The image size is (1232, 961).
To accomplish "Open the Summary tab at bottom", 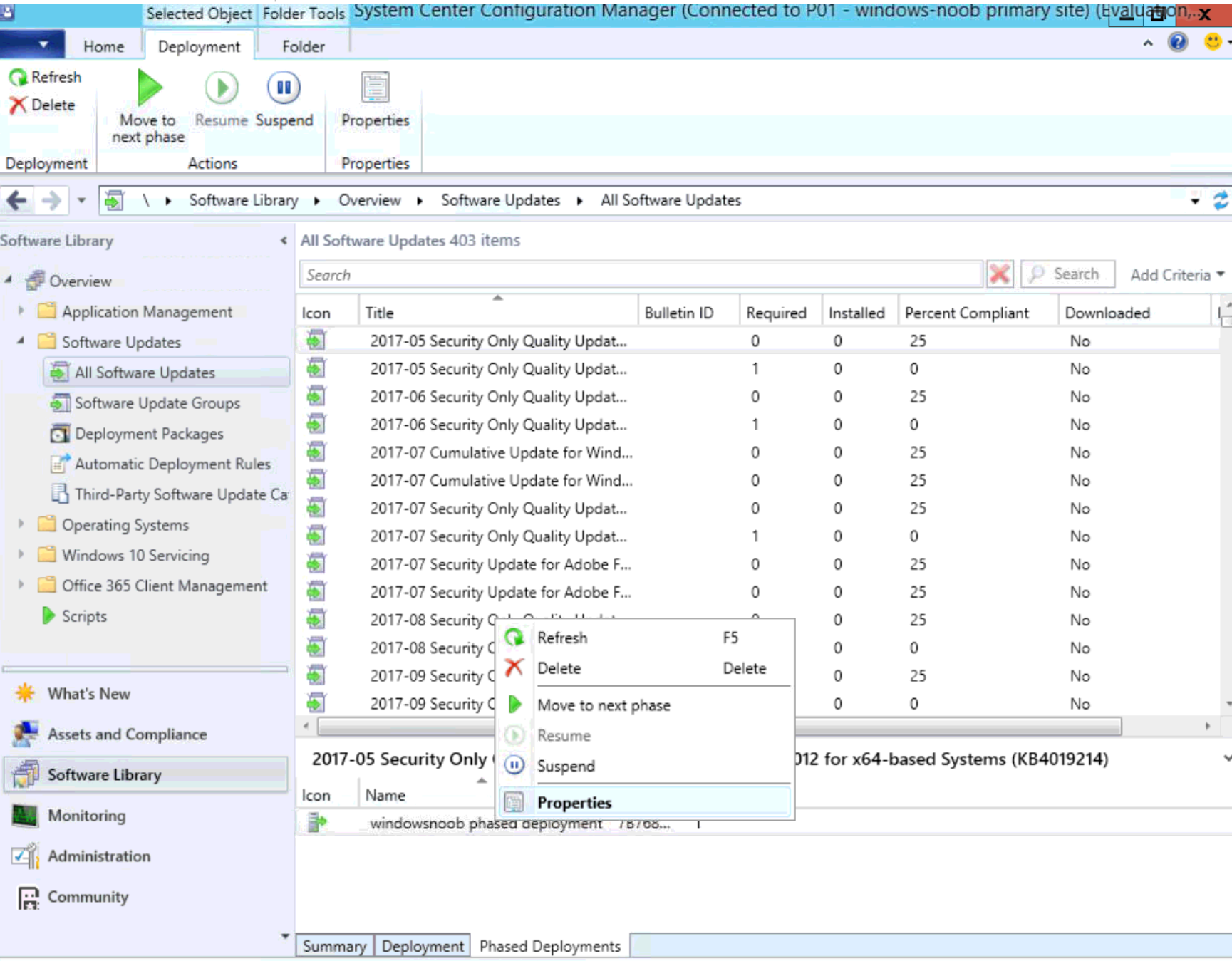I will [334, 946].
